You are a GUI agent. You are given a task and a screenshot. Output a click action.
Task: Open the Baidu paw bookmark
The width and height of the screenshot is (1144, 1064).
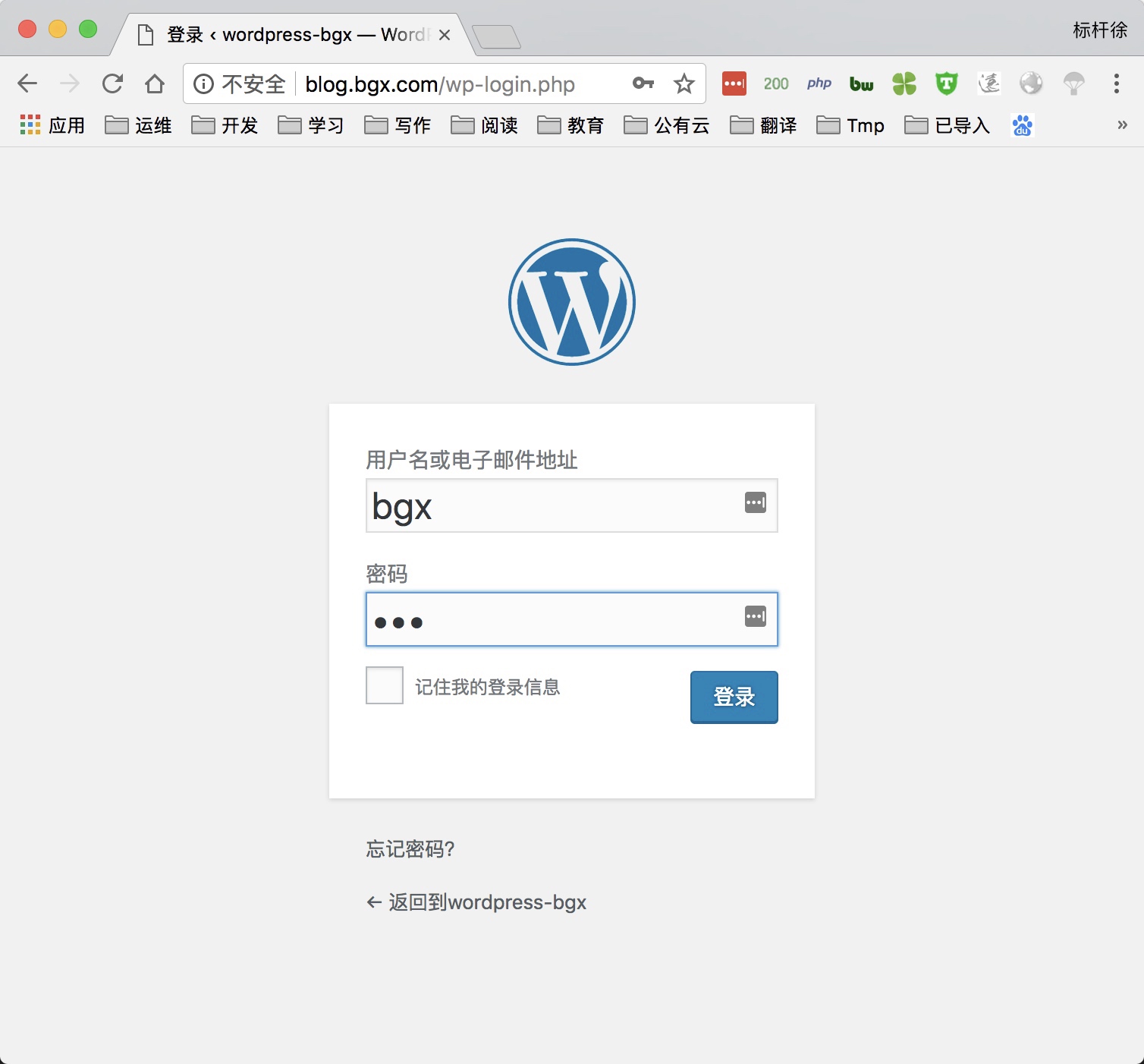[x=1023, y=125]
